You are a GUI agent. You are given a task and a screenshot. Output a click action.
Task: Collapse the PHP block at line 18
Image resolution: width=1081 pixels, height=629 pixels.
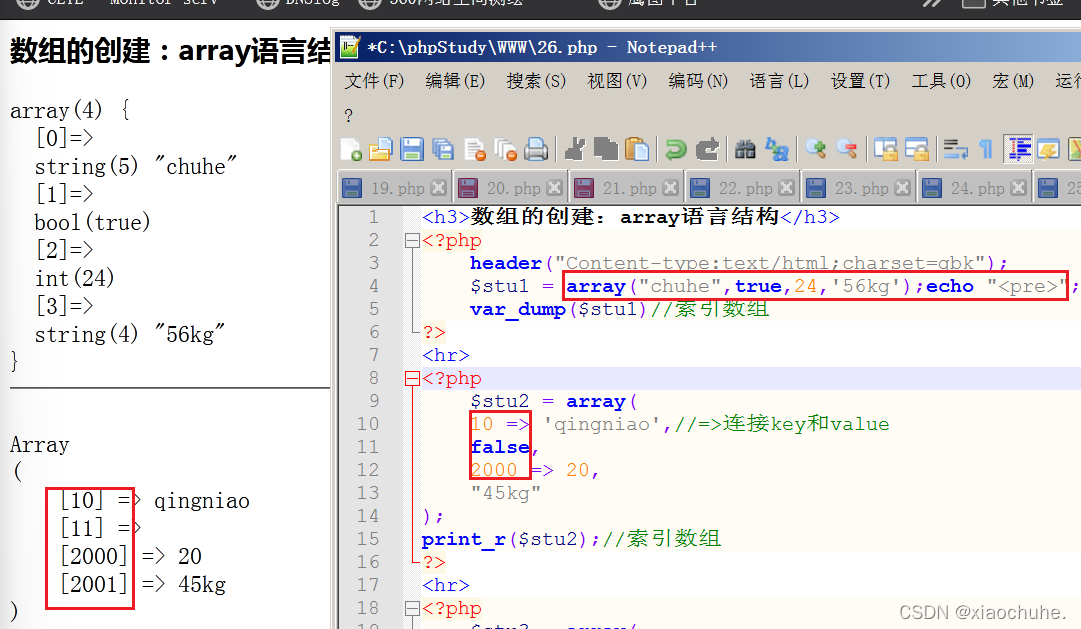(412, 608)
